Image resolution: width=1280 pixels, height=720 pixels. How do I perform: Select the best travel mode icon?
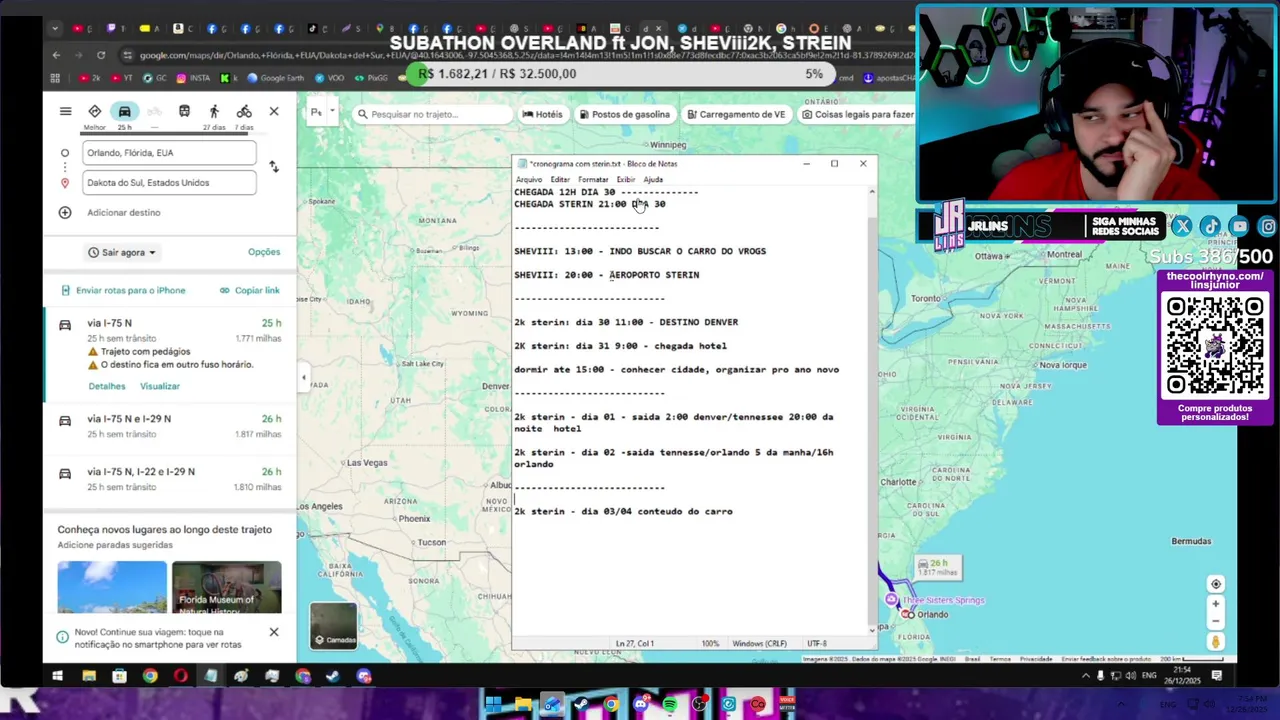(x=94, y=111)
